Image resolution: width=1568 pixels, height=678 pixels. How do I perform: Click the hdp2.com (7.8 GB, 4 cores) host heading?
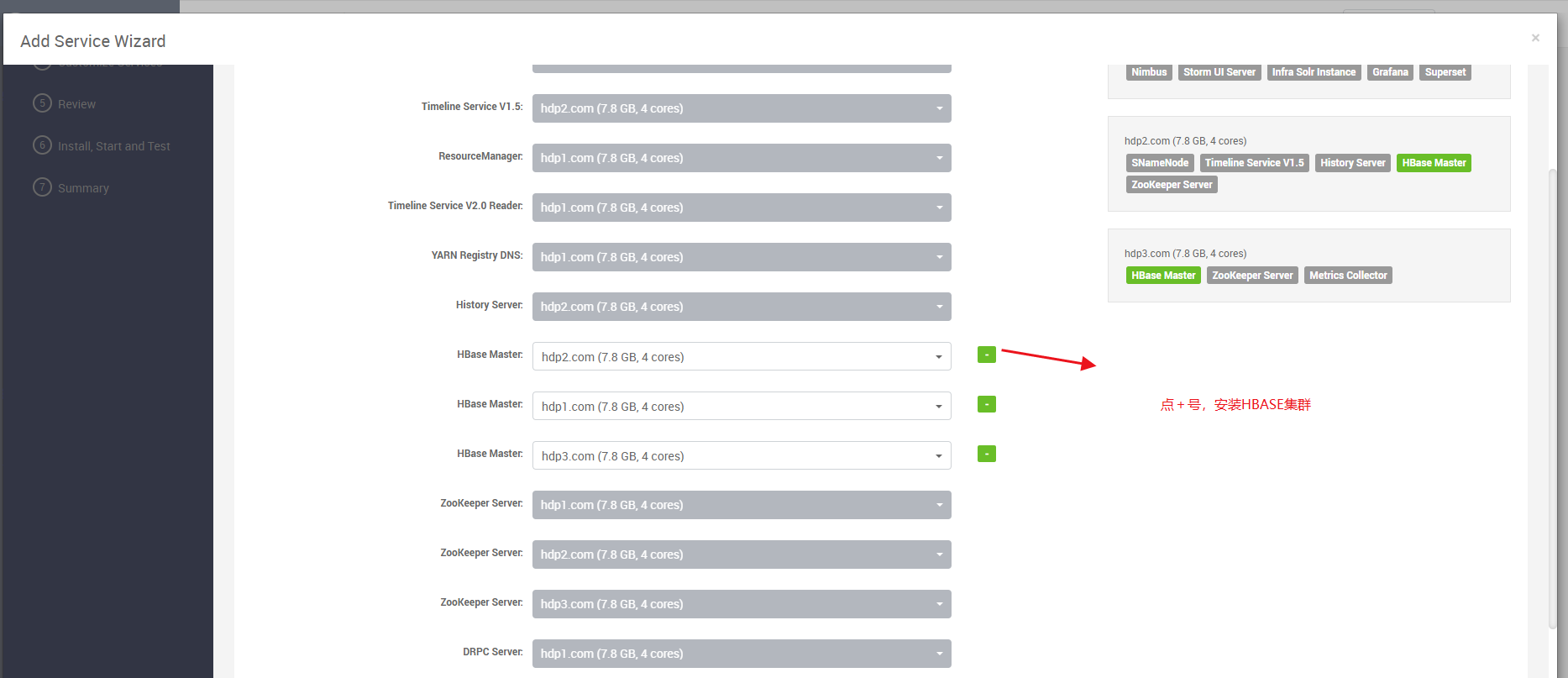[x=1185, y=141]
